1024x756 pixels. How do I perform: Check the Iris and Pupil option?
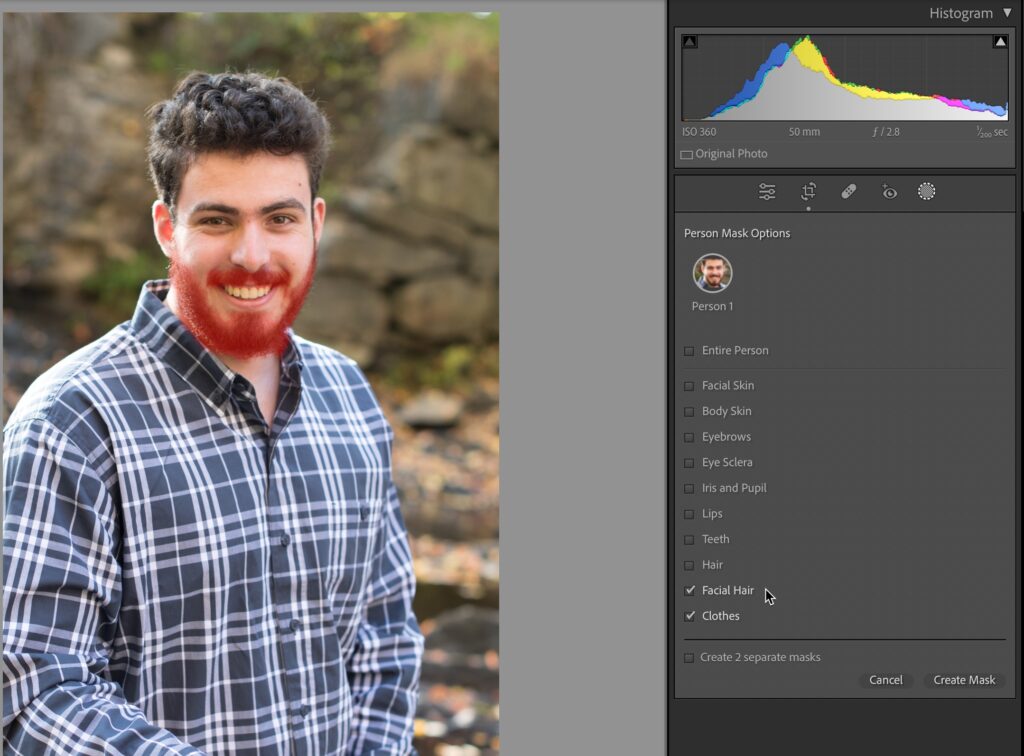click(x=689, y=489)
